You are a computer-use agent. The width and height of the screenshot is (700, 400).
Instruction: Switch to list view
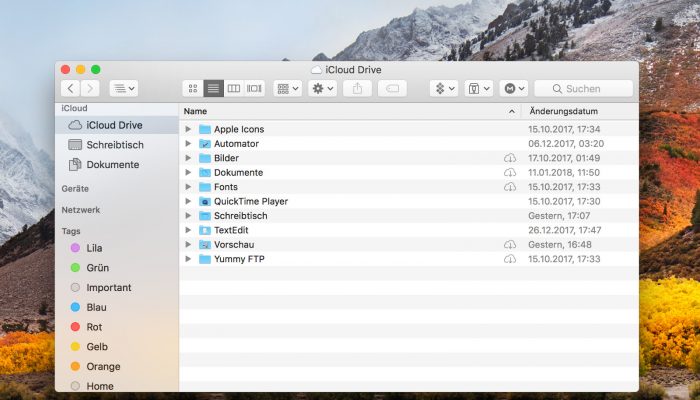[x=213, y=88]
